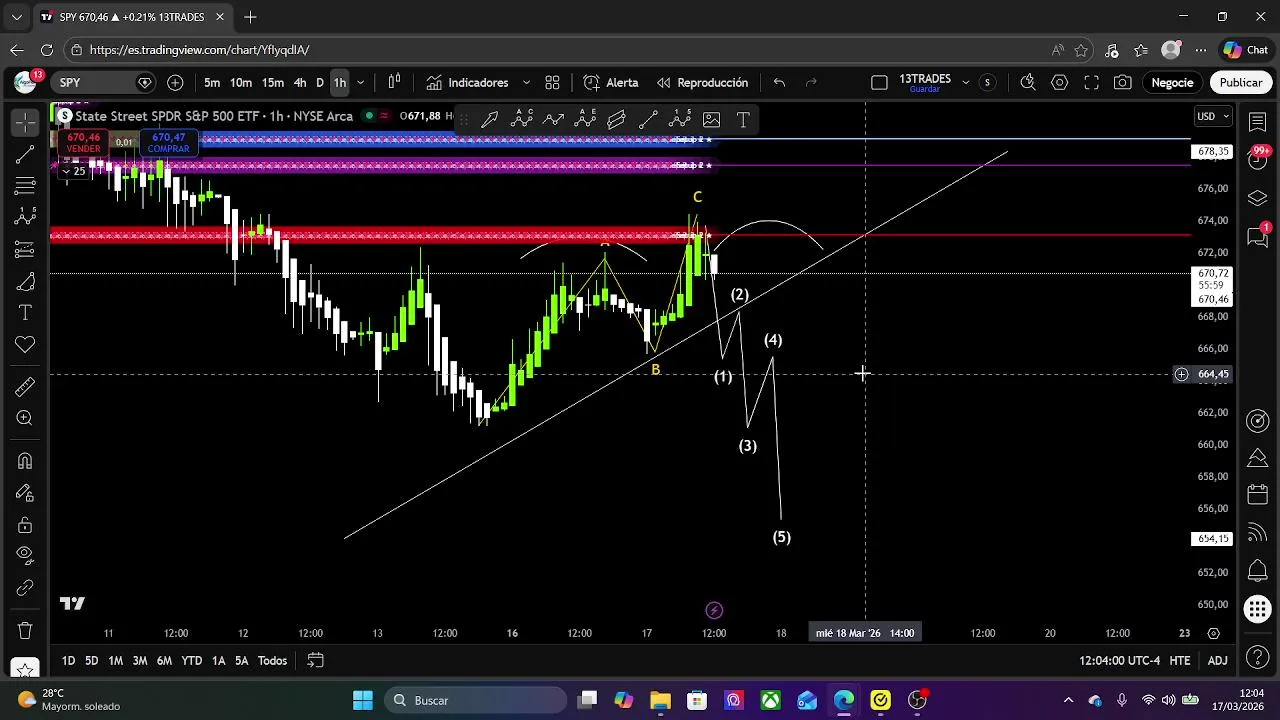Open the Indicadores dialog
1280x720 pixels.
click(x=467, y=83)
